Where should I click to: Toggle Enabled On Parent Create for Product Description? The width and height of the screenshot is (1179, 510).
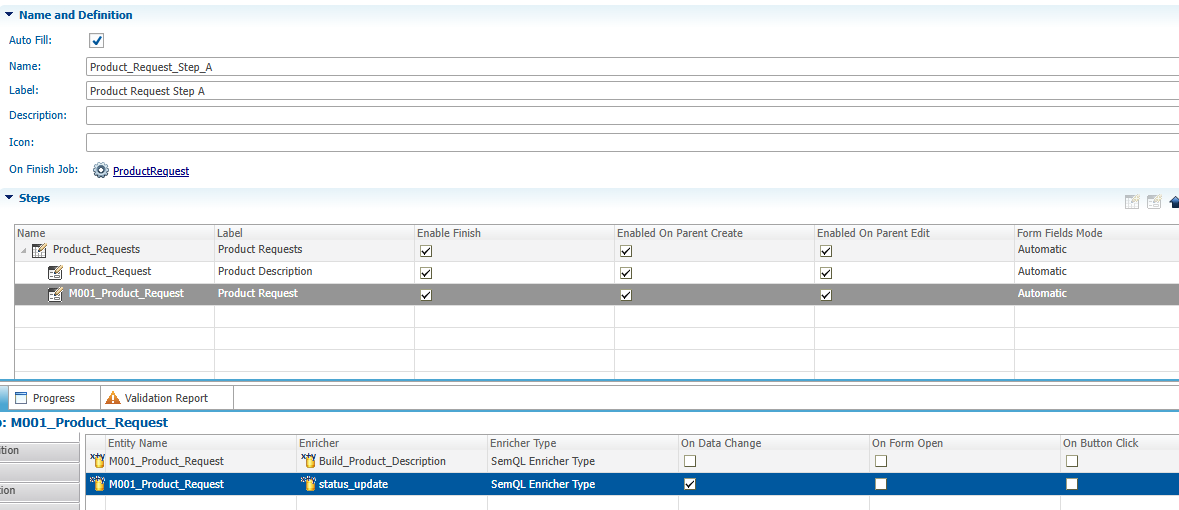click(626, 272)
